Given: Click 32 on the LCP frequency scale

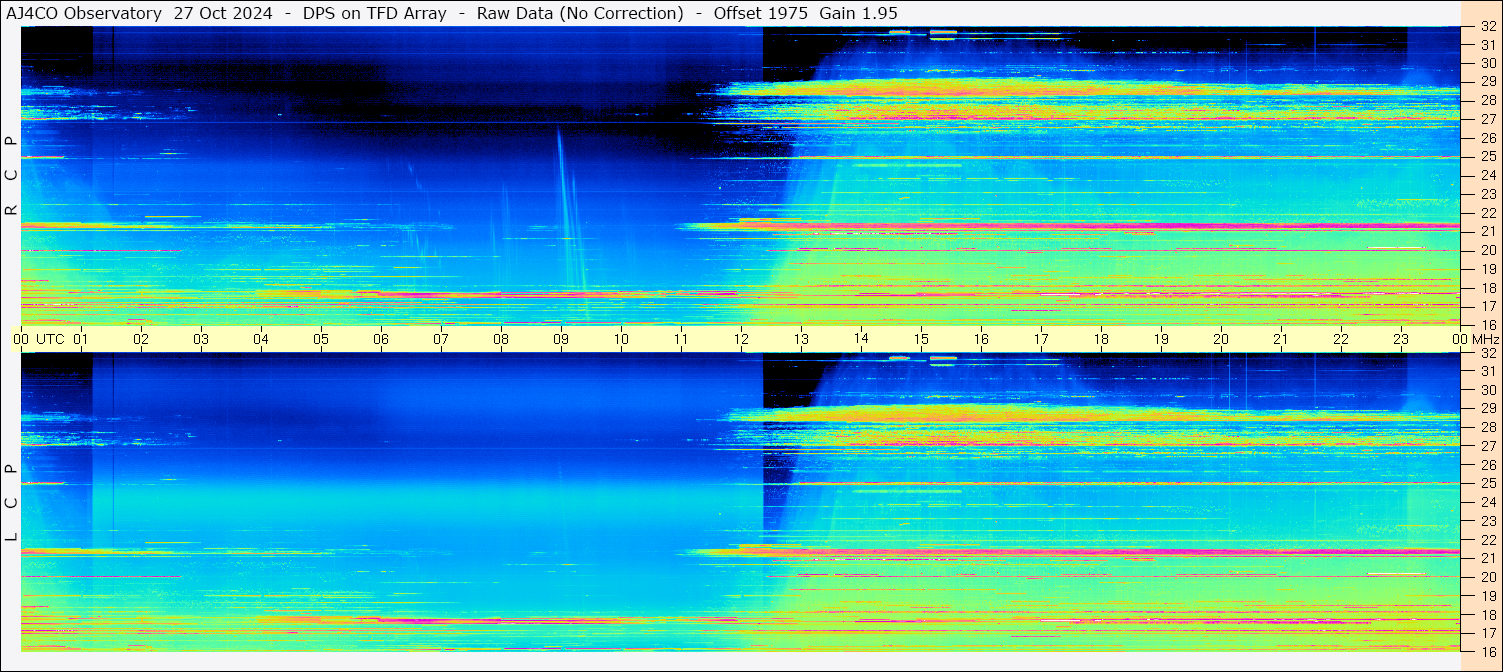Looking at the screenshot, I should click(x=1488, y=353).
